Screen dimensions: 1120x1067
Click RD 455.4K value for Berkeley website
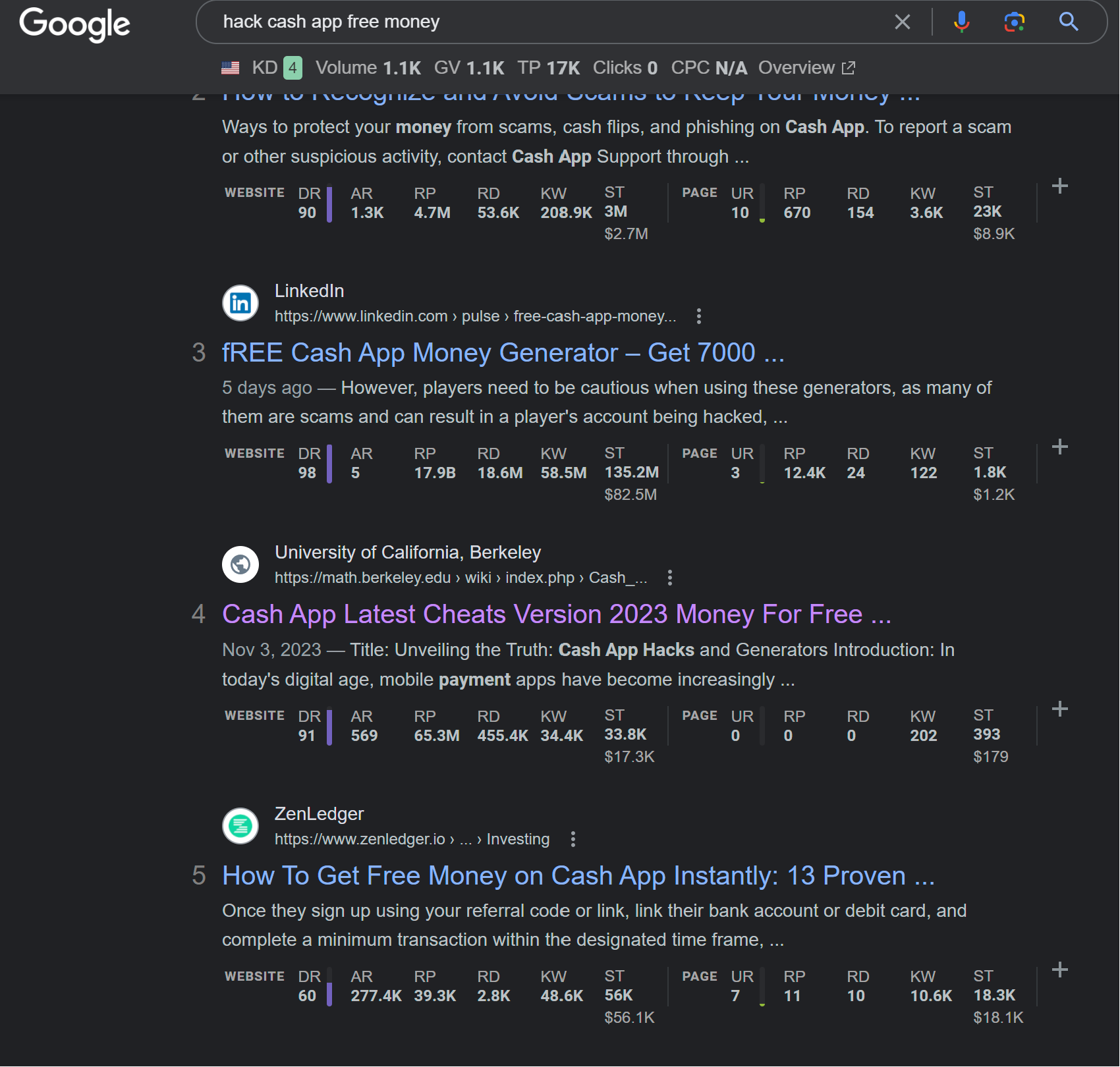(503, 736)
